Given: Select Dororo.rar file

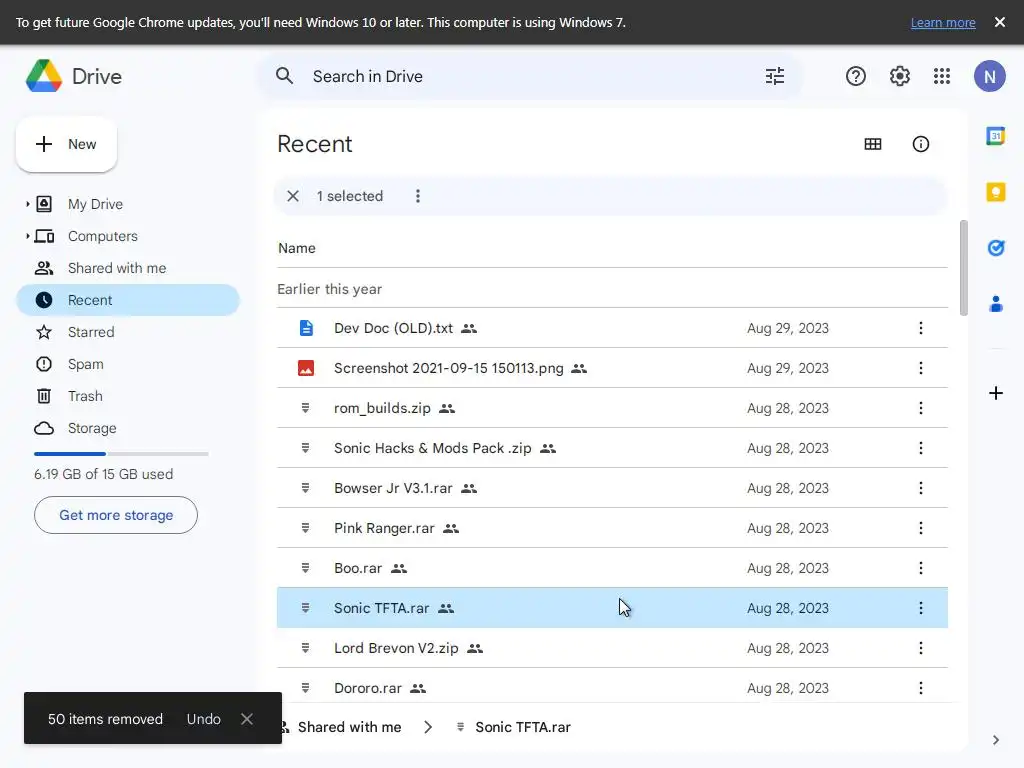Looking at the screenshot, I should [x=612, y=688].
